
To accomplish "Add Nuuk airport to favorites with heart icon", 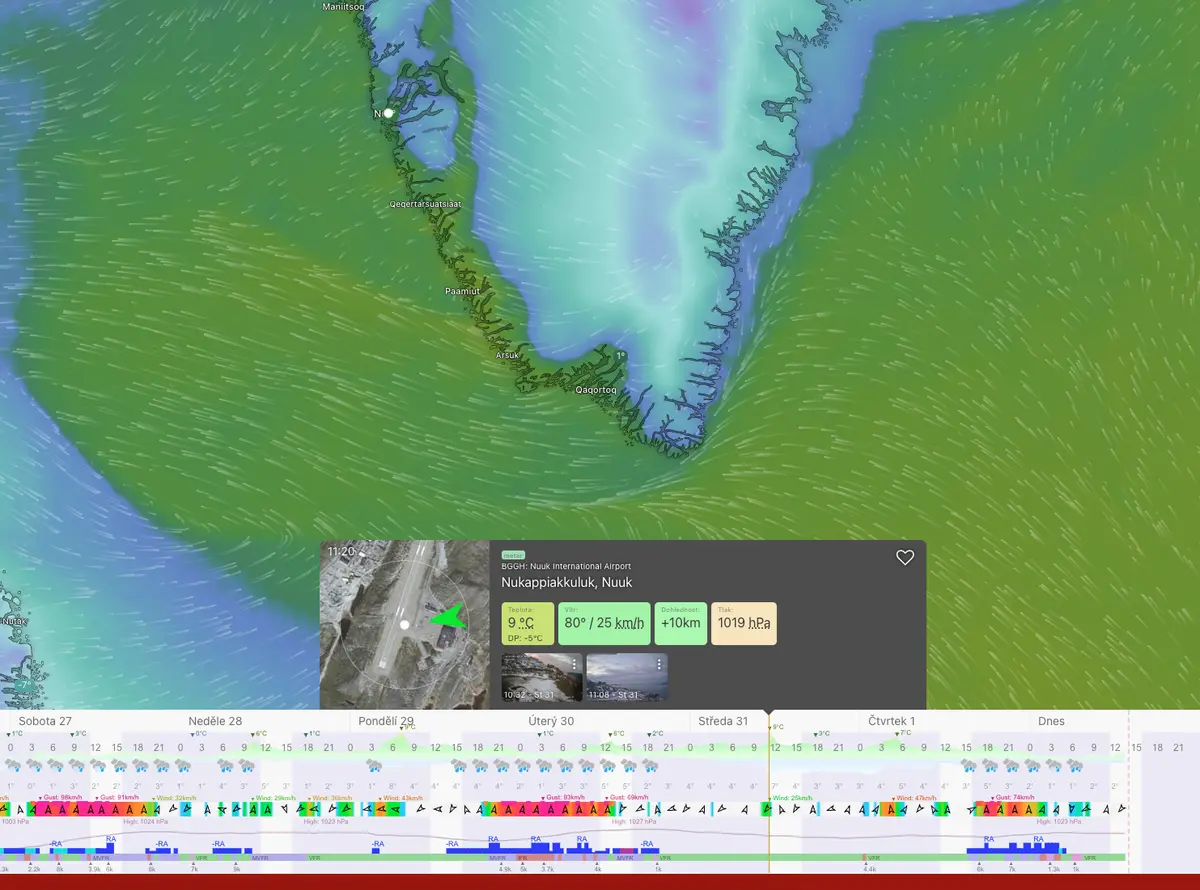I will pyautogui.click(x=904, y=558).
